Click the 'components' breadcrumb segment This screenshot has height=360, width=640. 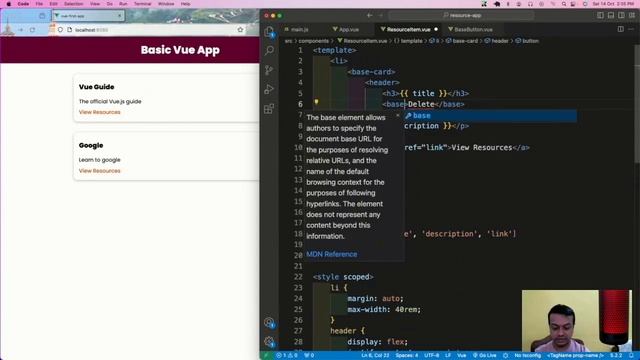pos(313,41)
